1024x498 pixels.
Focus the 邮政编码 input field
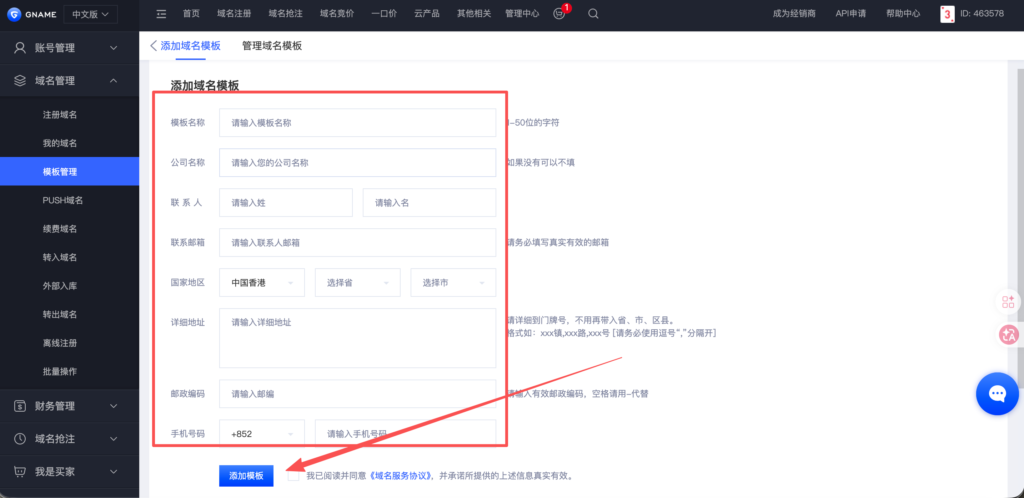coord(357,394)
